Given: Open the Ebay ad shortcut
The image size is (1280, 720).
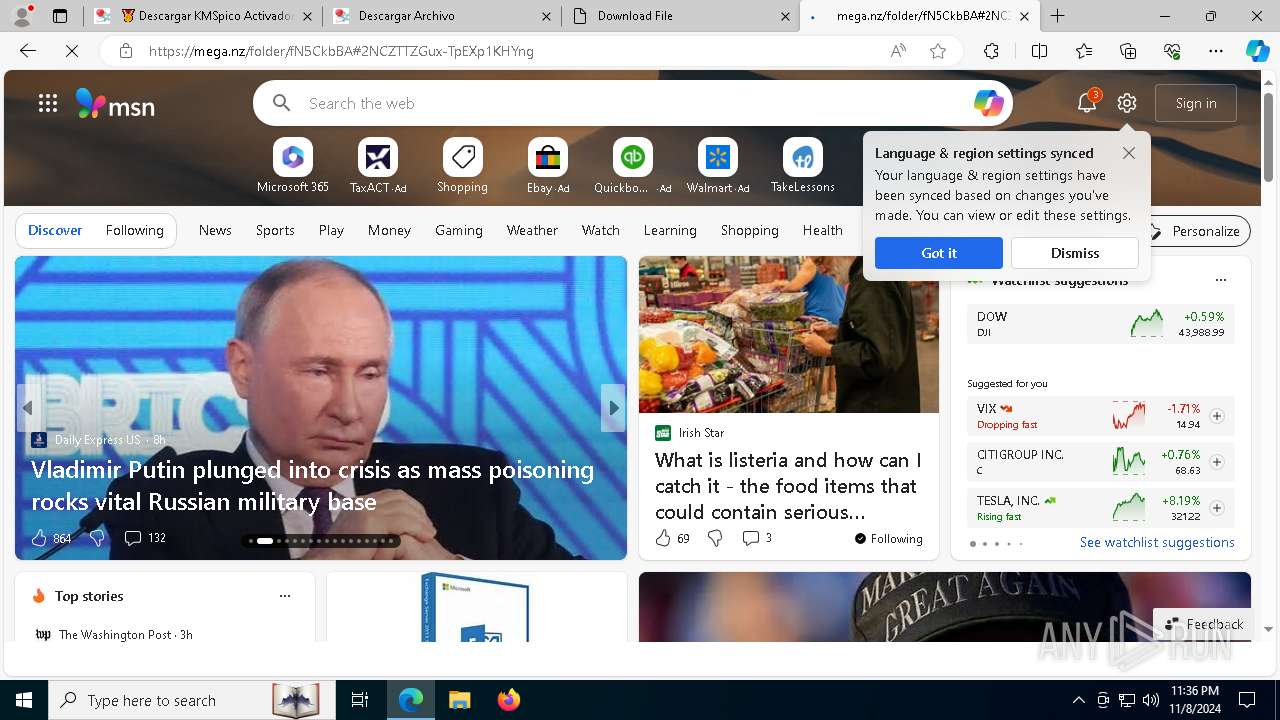Looking at the screenshot, I should [x=548, y=166].
